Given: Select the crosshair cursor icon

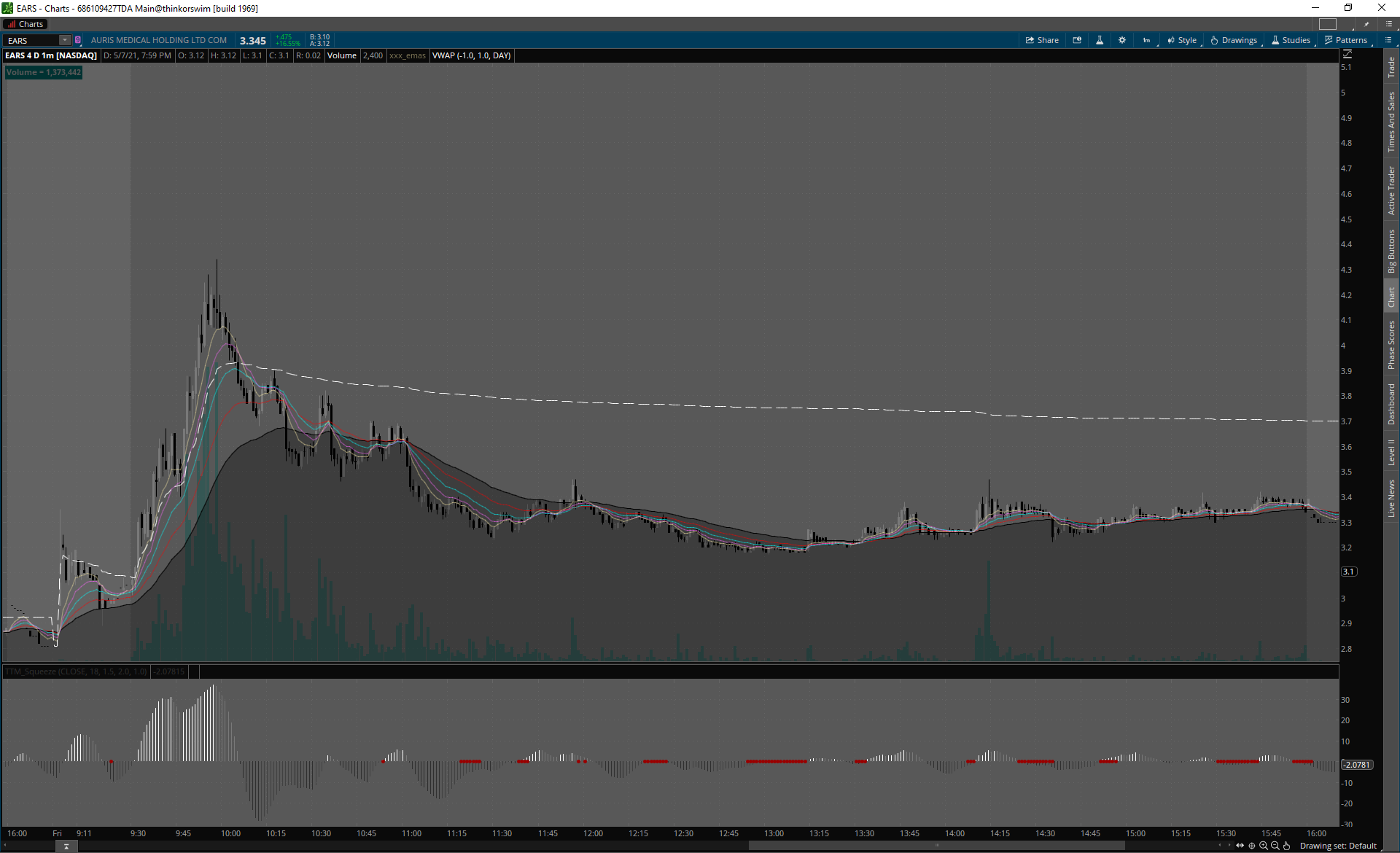Looking at the screenshot, I should click(x=1252, y=846).
